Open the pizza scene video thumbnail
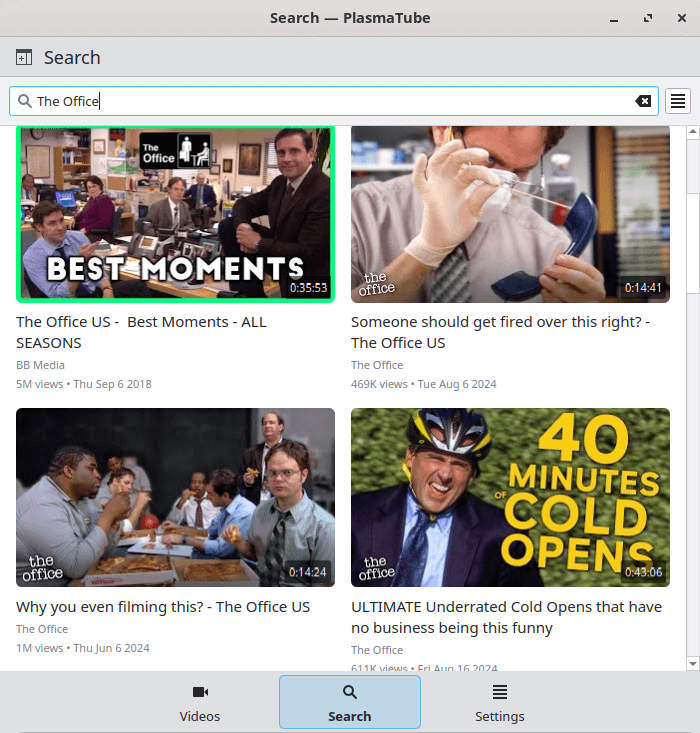 click(x=175, y=497)
